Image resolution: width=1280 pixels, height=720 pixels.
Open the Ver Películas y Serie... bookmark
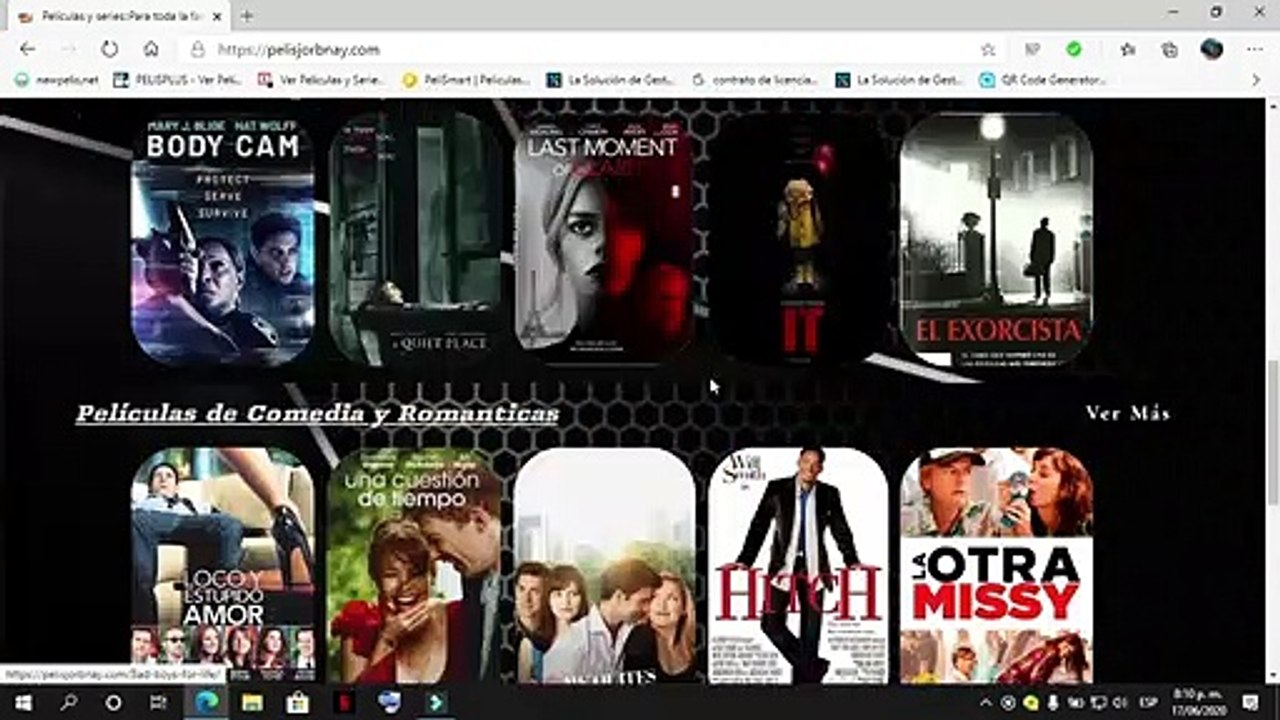(322, 80)
